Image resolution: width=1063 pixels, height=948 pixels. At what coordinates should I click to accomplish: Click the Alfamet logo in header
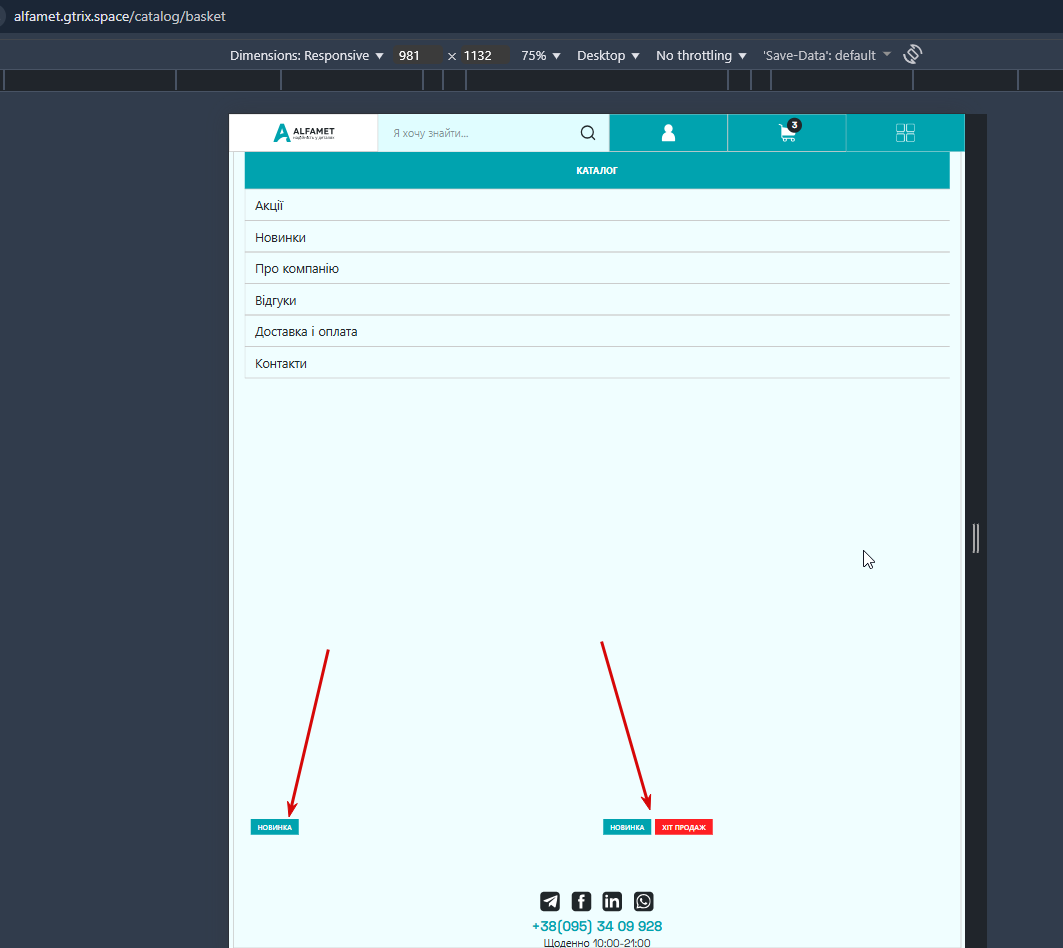pos(304,133)
